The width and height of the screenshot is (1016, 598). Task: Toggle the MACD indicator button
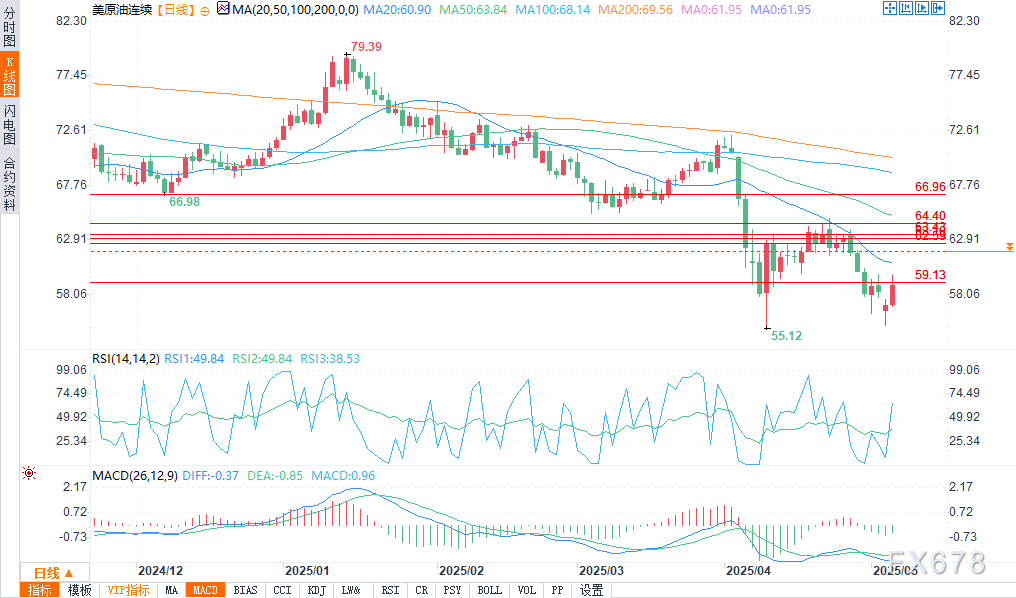point(206,590)
